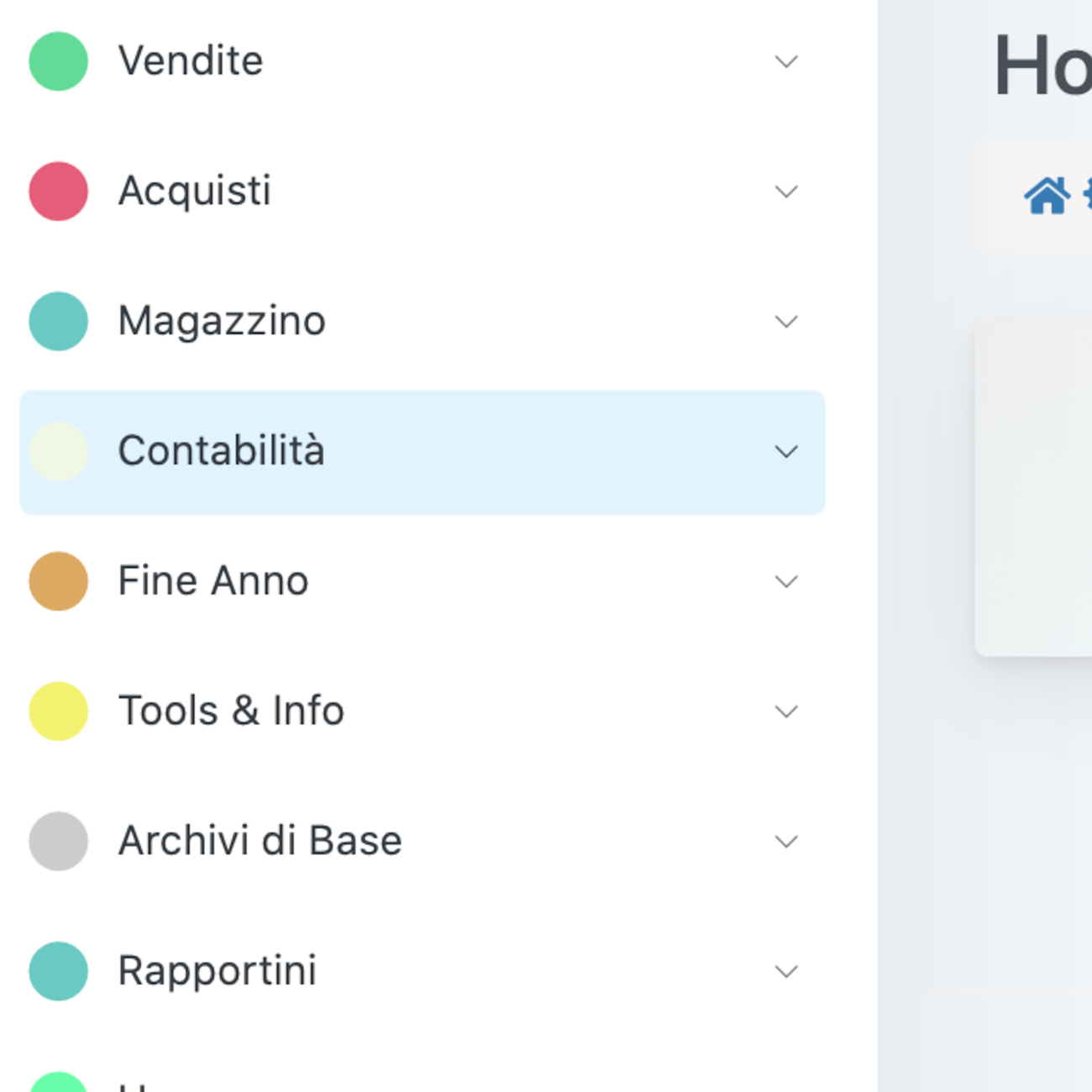1092x1092 pixels.
Task: Click the green Vendite circle icon
Action: (x=58, y=61)
